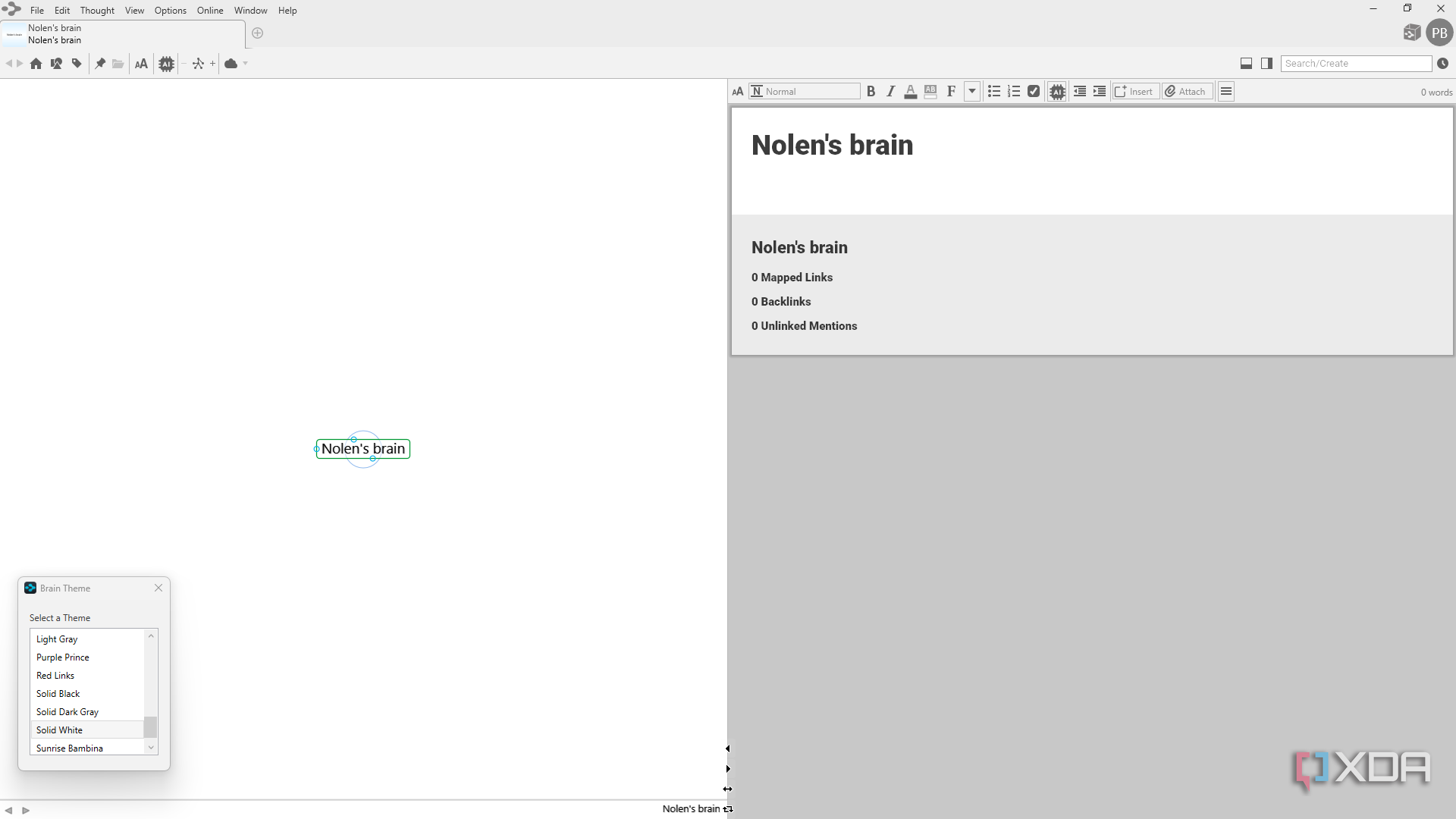Screen dimensions: 1456x819
Task: Click the main toolbar text size icon
Action: (x=141, y=64)
